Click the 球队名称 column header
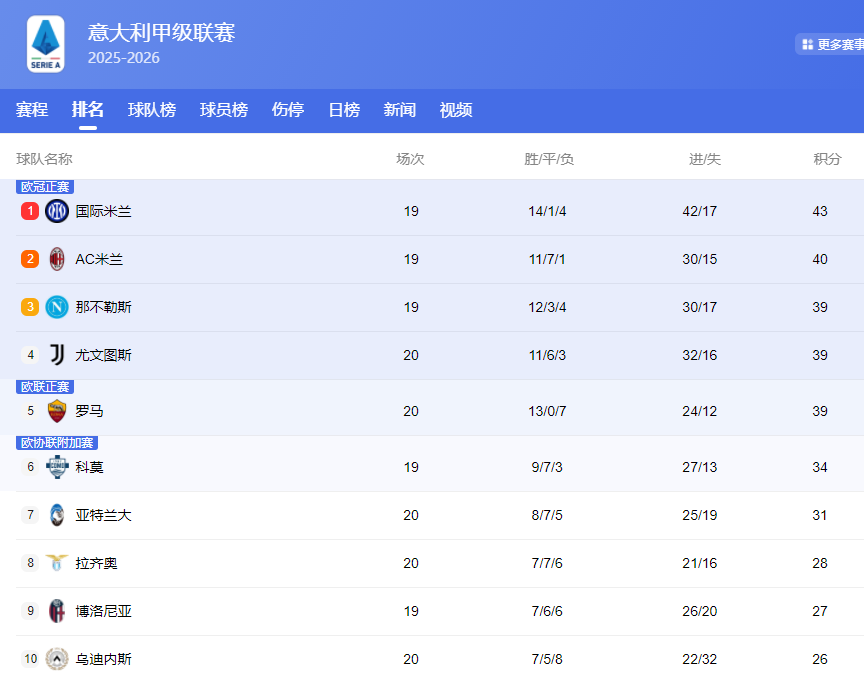This screenshot has width=864, height=680. click(45, 159)
